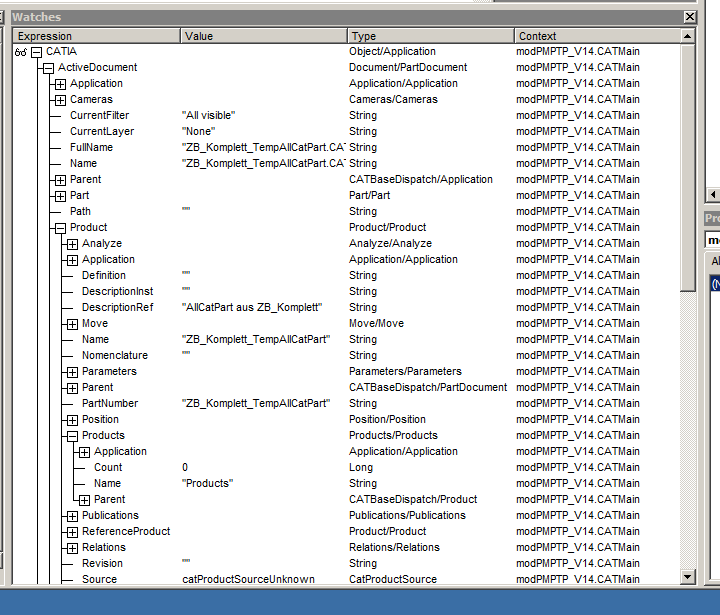Viewport: 720px width, 615px height.
Task: Select the Revision row
Action: pos(347,563)
